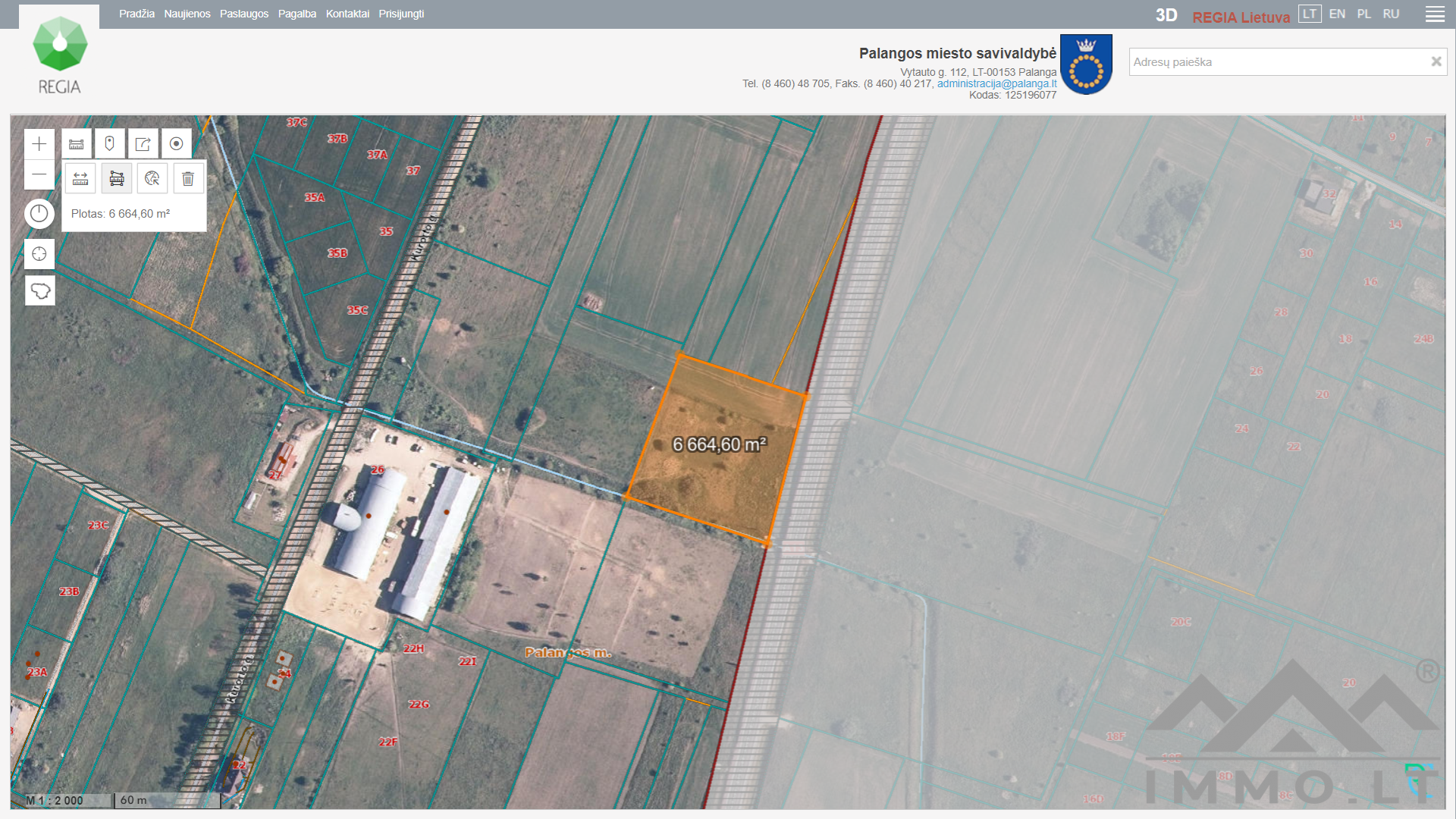Open the hamburger menu

click(1435, 14)
